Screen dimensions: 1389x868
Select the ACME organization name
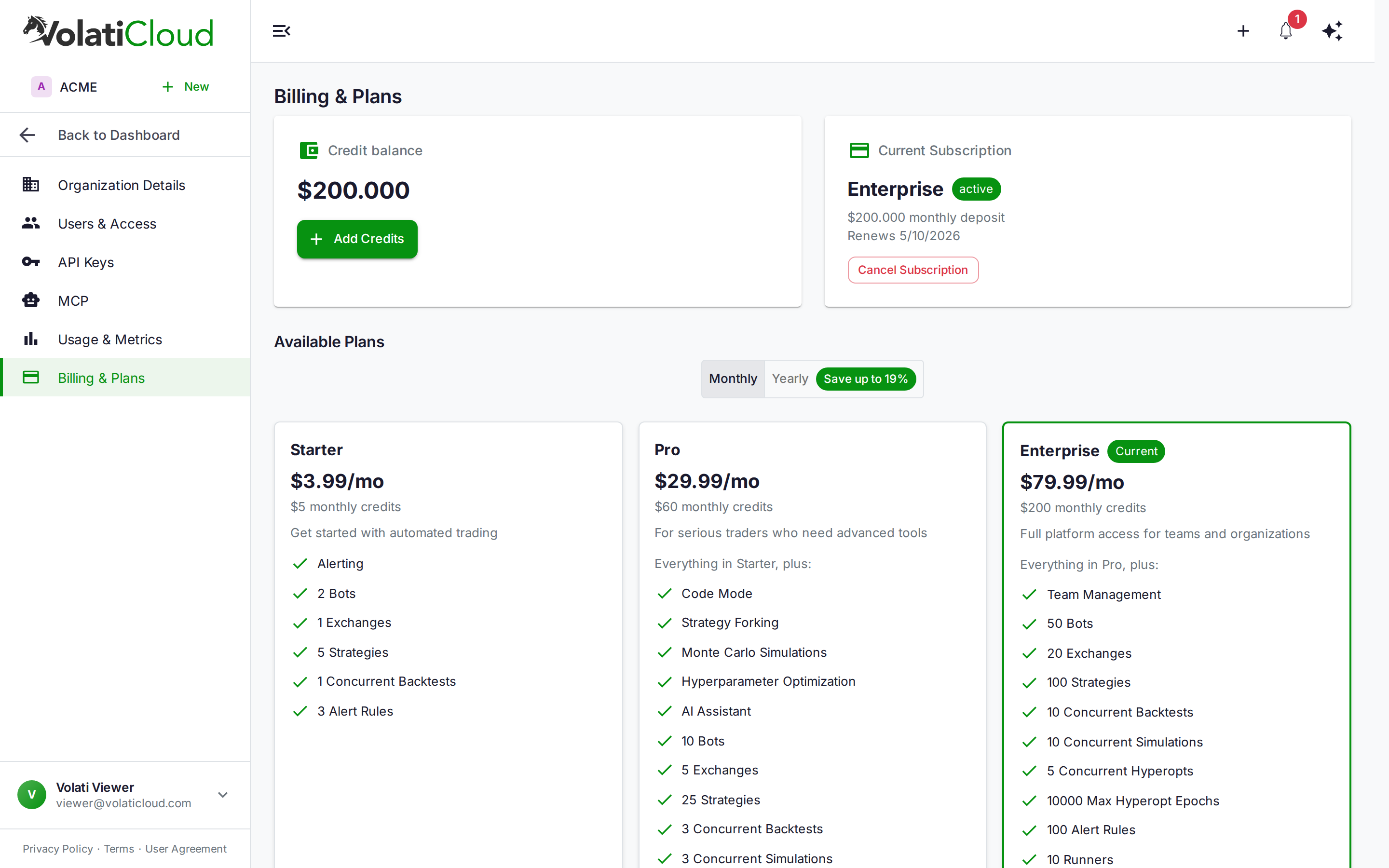coord(79,87)
